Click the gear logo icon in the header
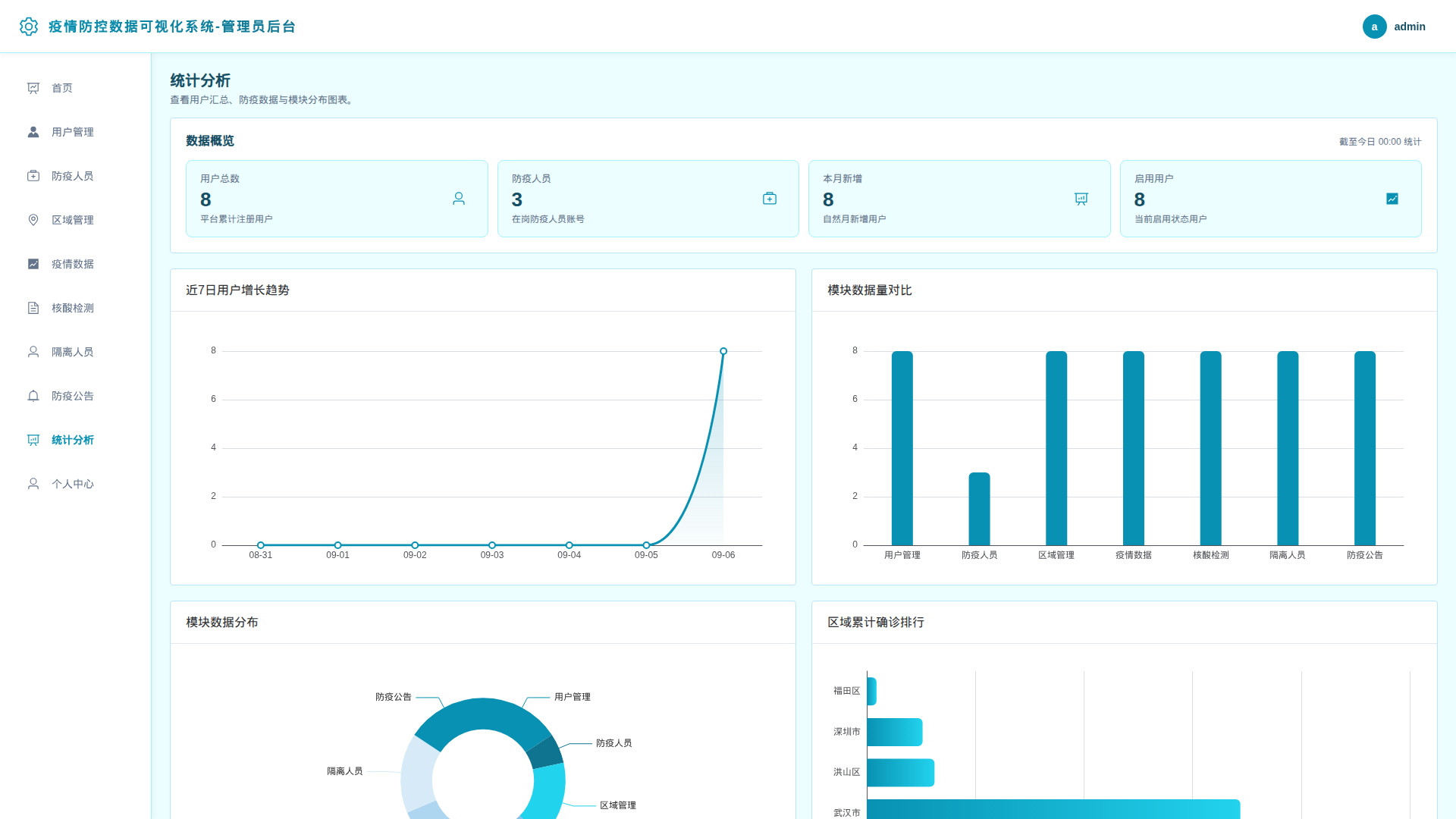Screen dimensions: 1456x819 29,27
